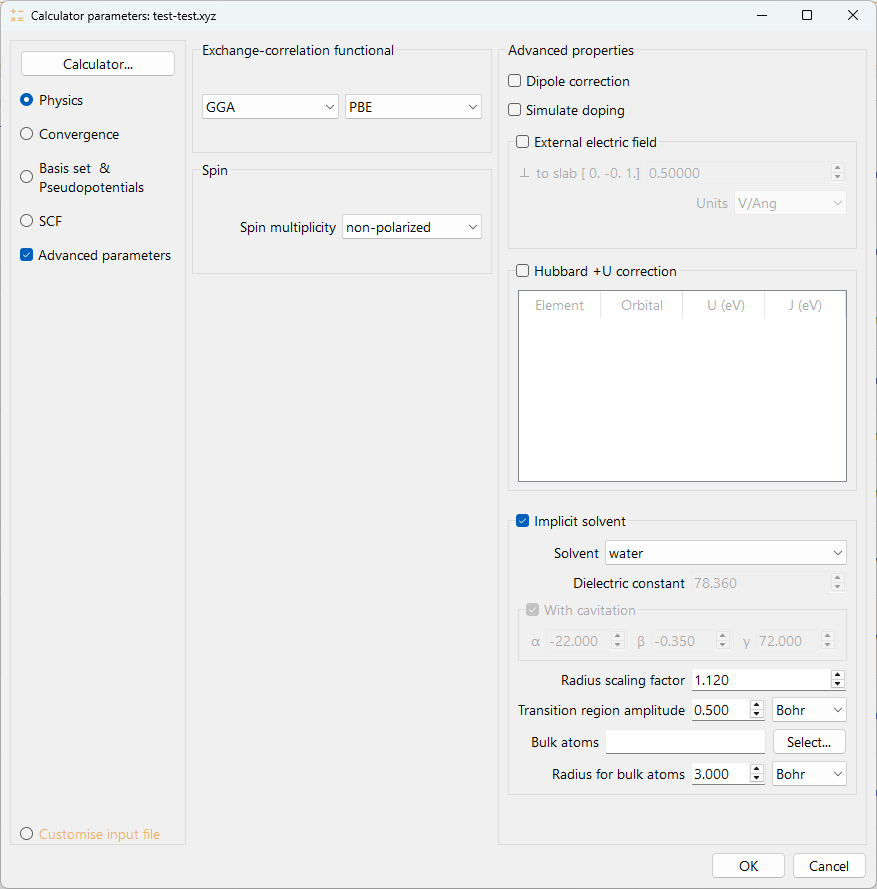Expand the PBE functional dropdown

[x=413, y=107]
